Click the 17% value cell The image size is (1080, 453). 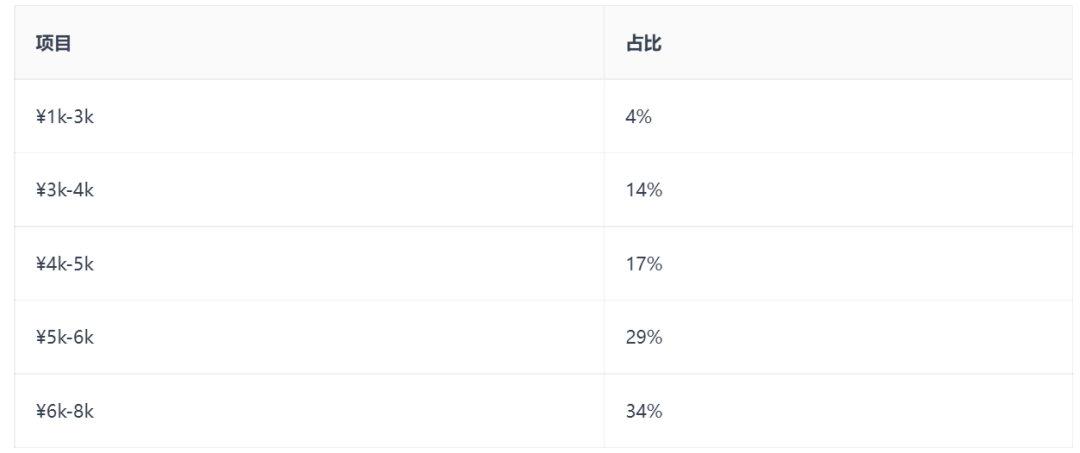coord(644,264)
